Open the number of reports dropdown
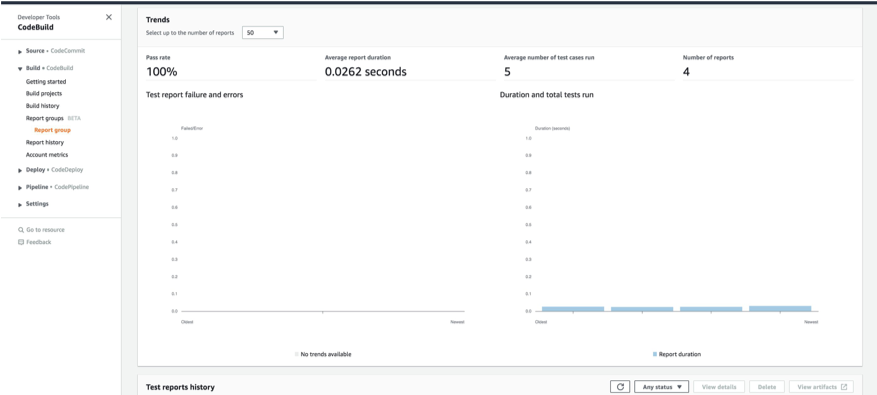The height and width of the screenshot is (395, 877). tap(263, 32)
